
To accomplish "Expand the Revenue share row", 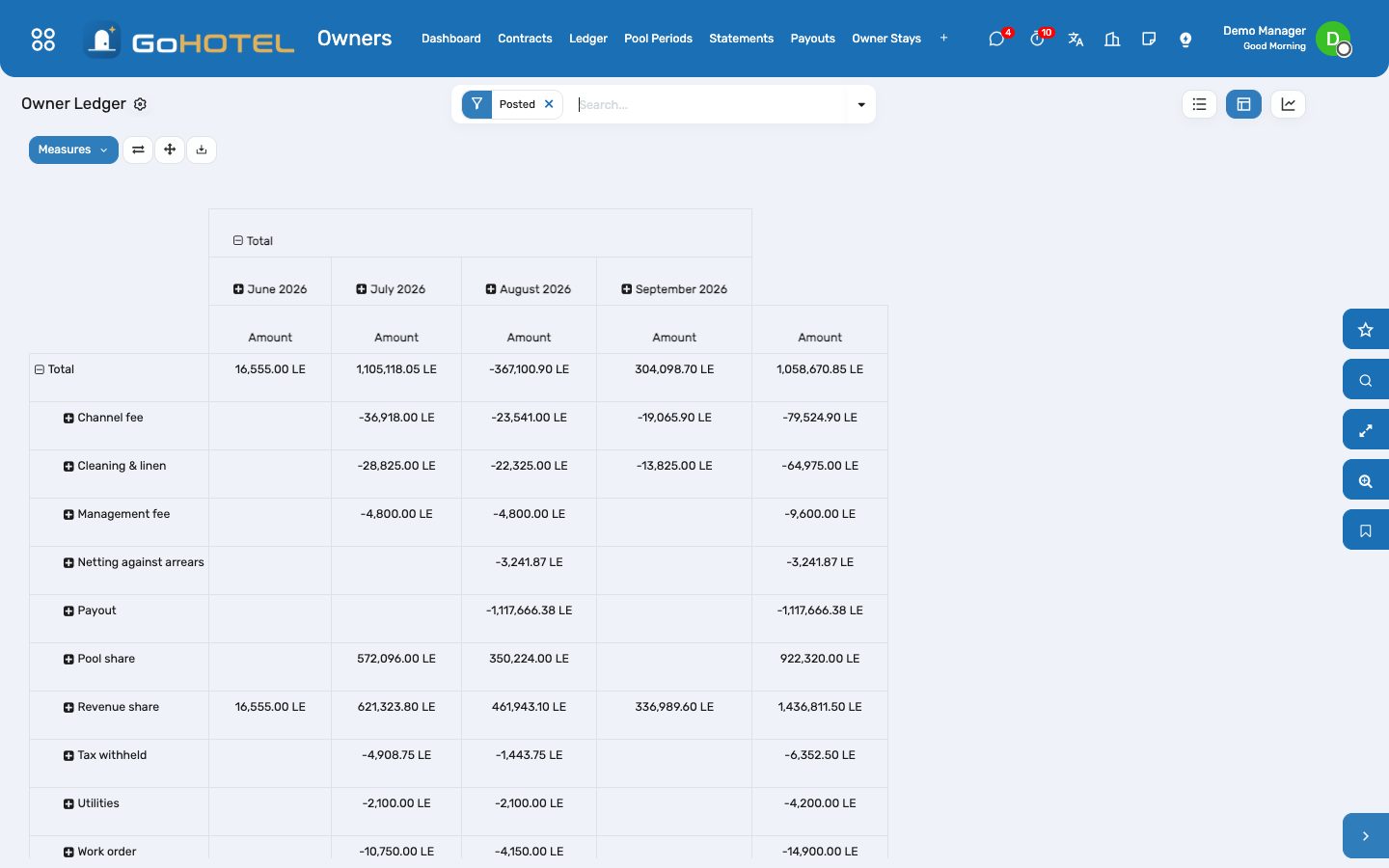I will pos(111,707).
